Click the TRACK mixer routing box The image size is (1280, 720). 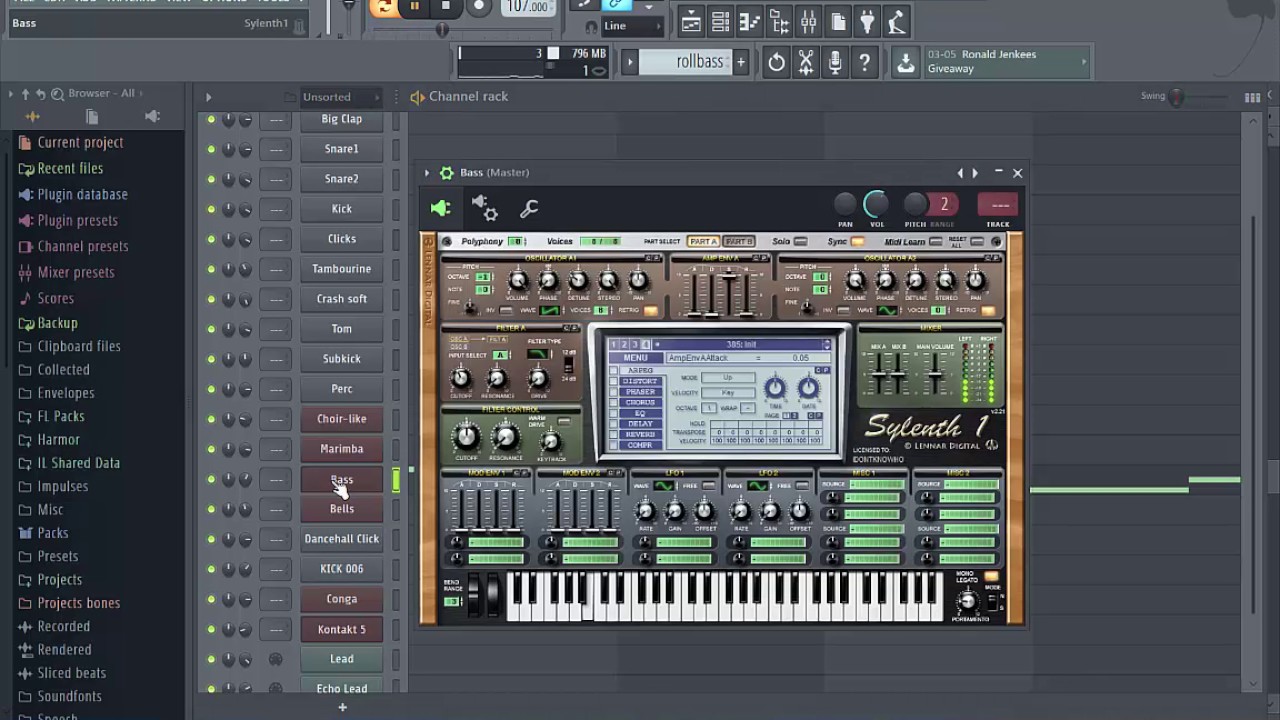pos(998,205)
